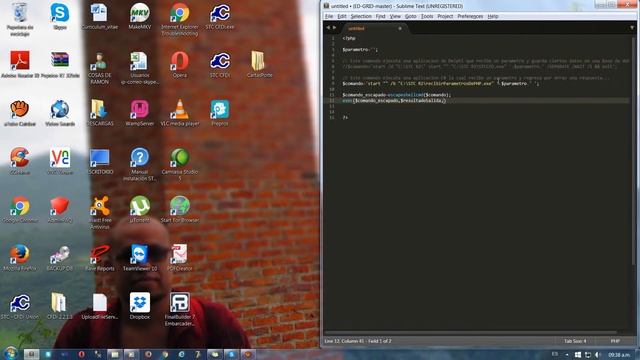Viewport: 640px width, 360px height.
Task: Open the Selection menu
Action: coord(361,16)
